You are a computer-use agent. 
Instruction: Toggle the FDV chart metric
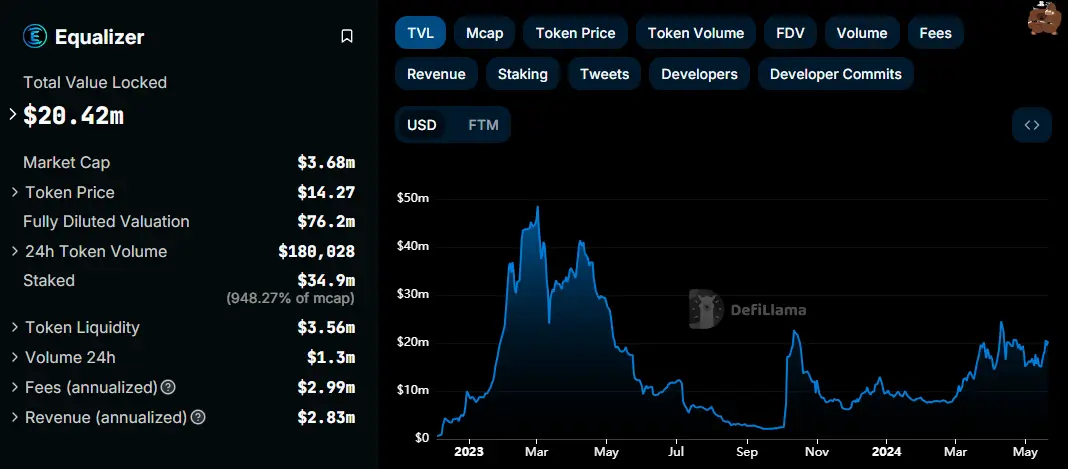click(790, 33)
